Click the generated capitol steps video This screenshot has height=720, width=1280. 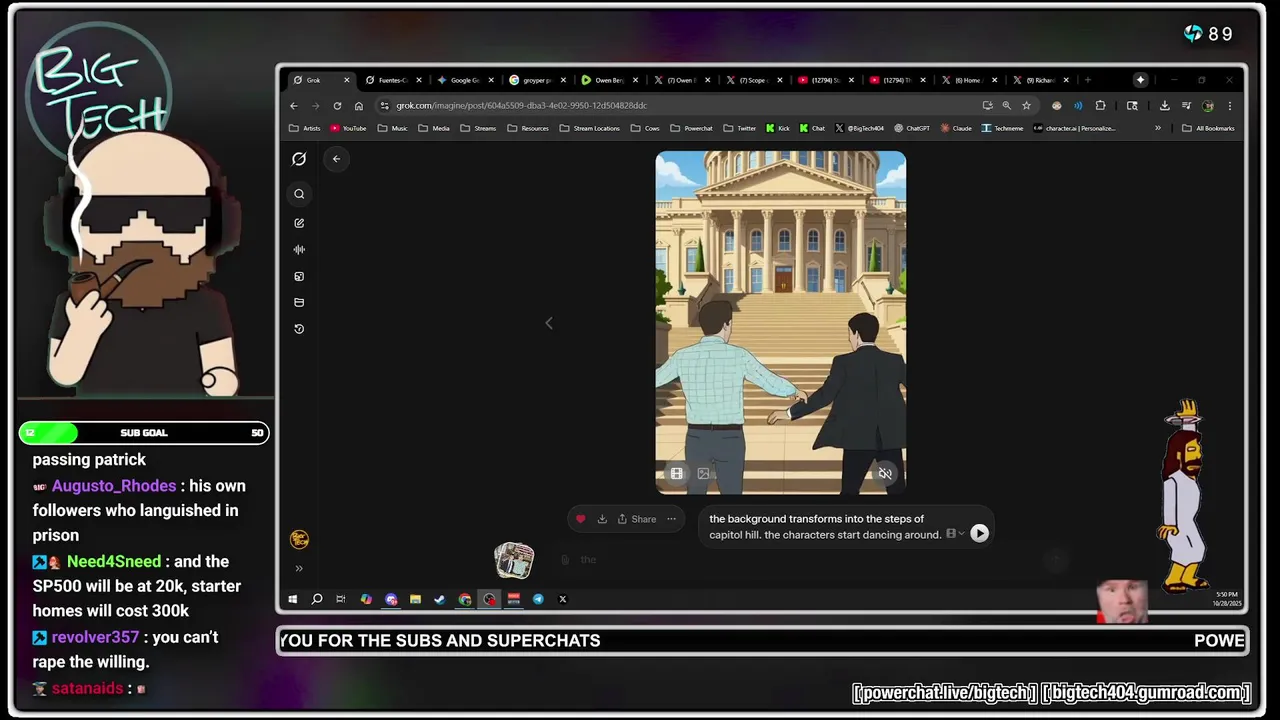781,323
